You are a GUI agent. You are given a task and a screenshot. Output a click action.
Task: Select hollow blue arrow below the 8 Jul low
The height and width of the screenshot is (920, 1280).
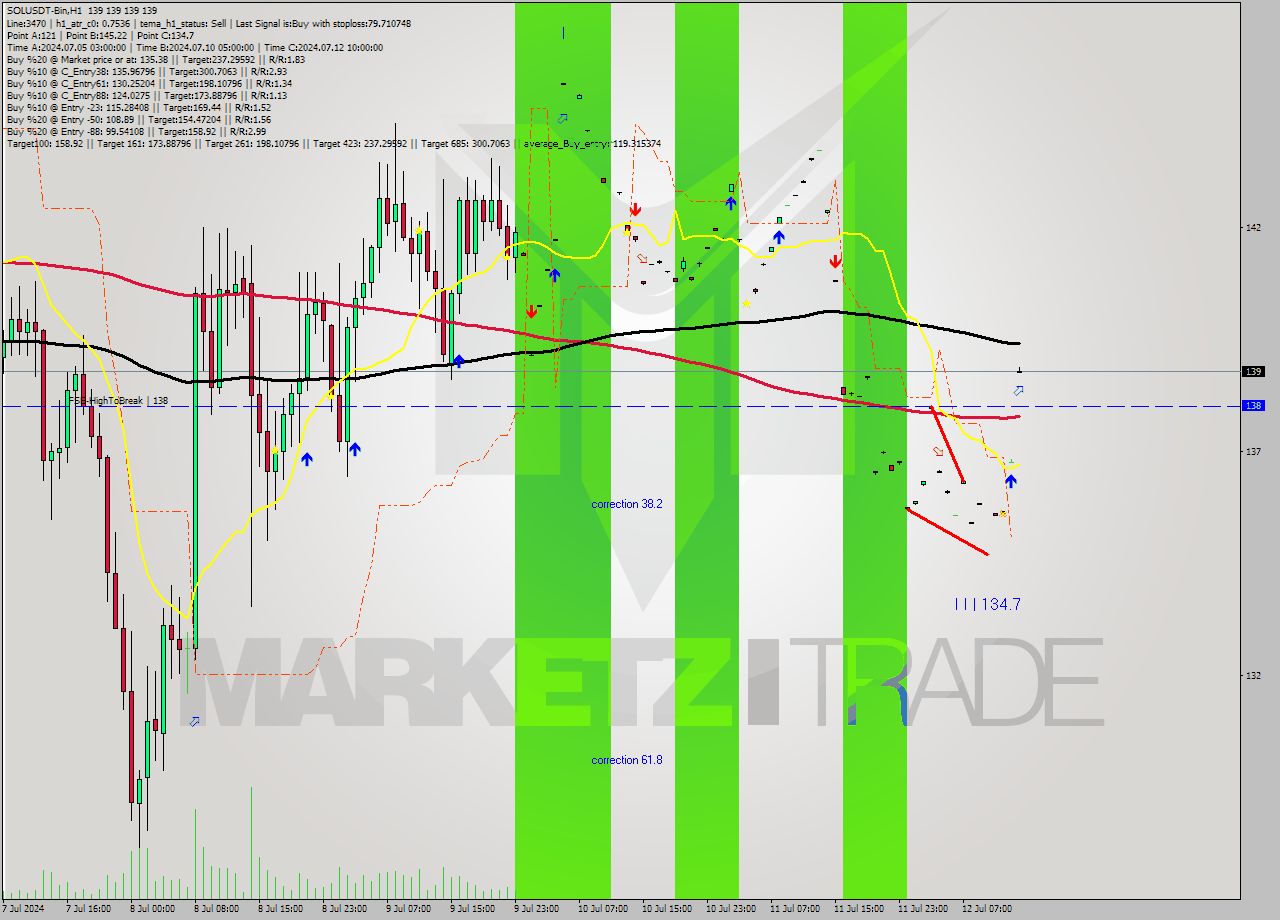(194, 721)
